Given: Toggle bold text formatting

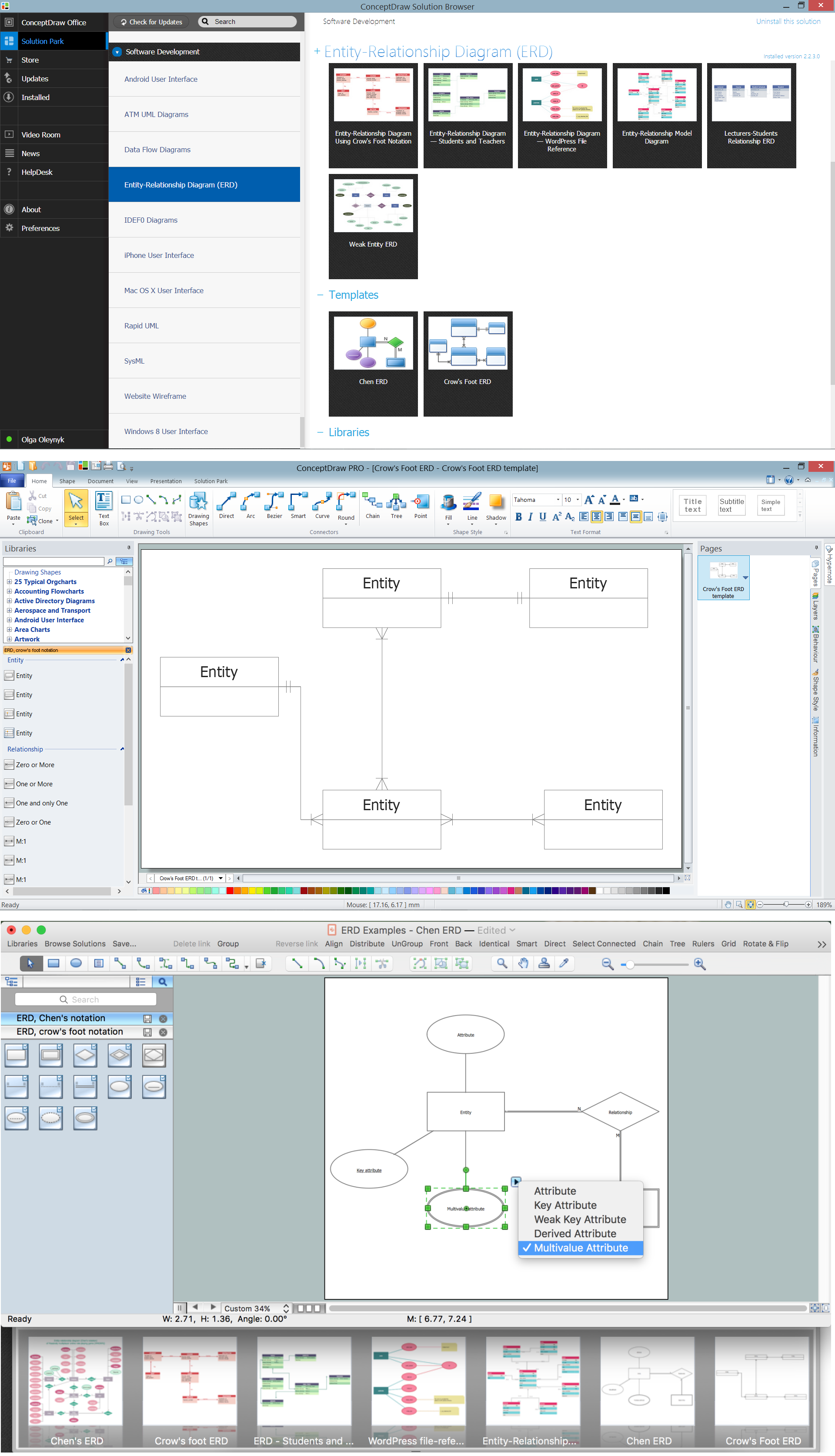Looking at the screenshot, I should tap(518, 517).
